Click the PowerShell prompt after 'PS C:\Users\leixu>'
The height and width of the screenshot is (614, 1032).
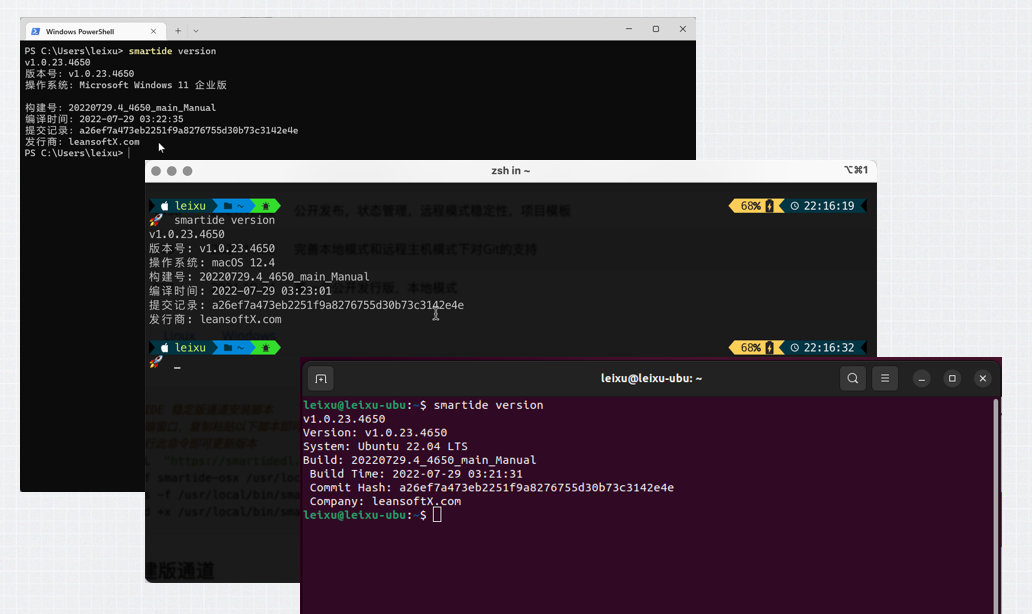point(129,153)
